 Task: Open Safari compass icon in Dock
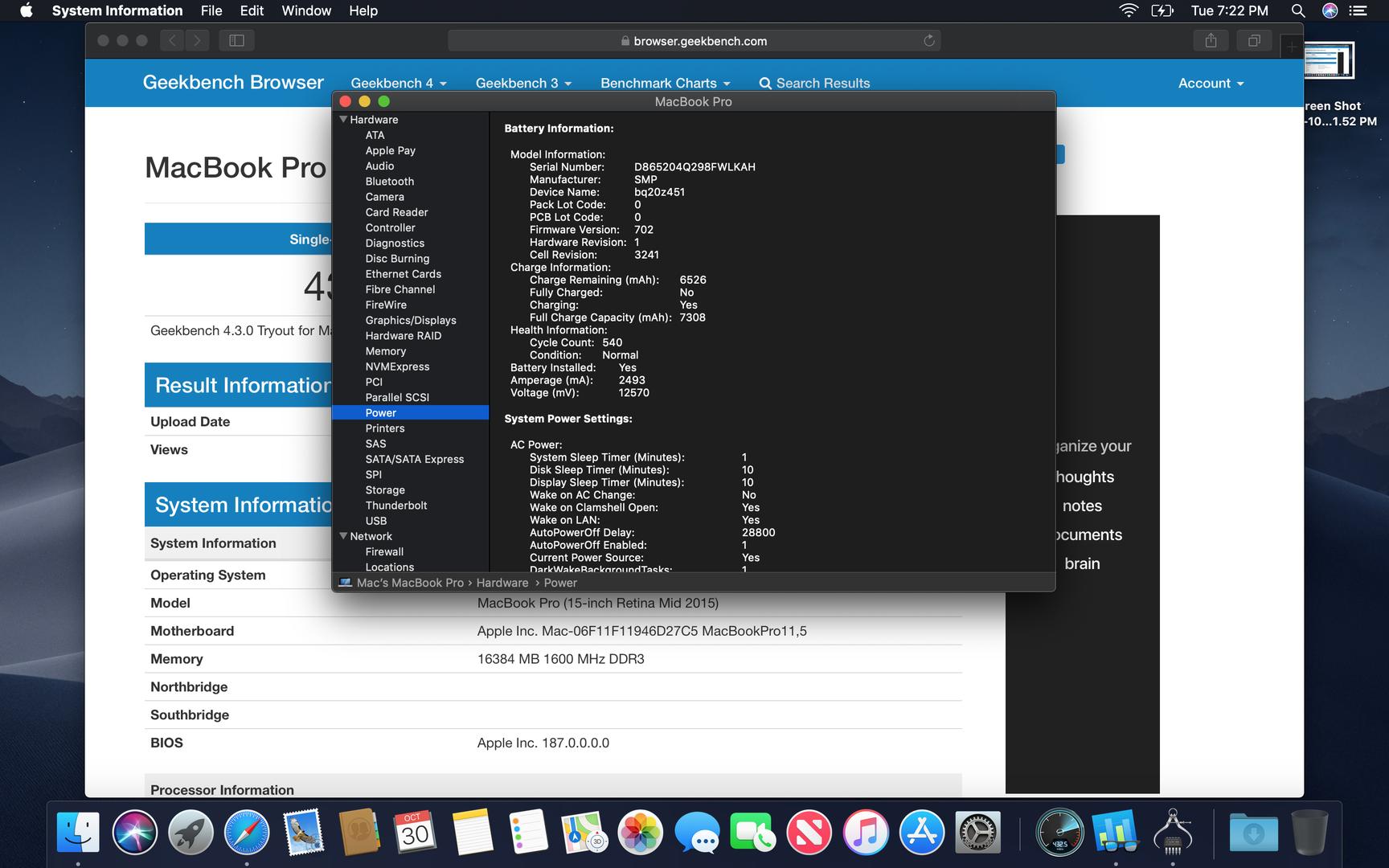pyautogui.click(x=247, y=832)
